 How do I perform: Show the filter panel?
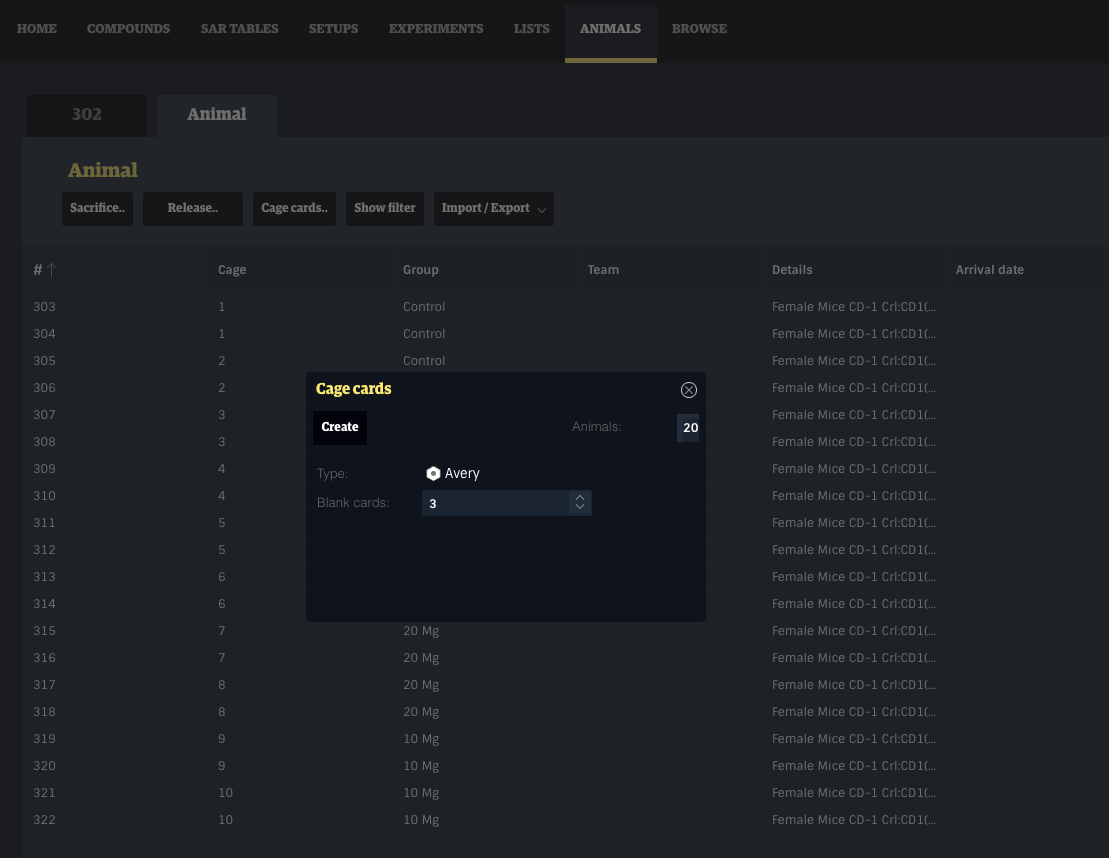coord(385,208)
